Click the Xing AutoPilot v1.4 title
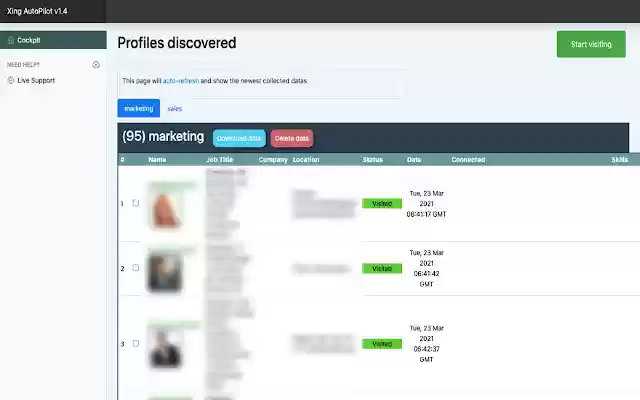This screenshot has width=640, height=400. point(37,11)
